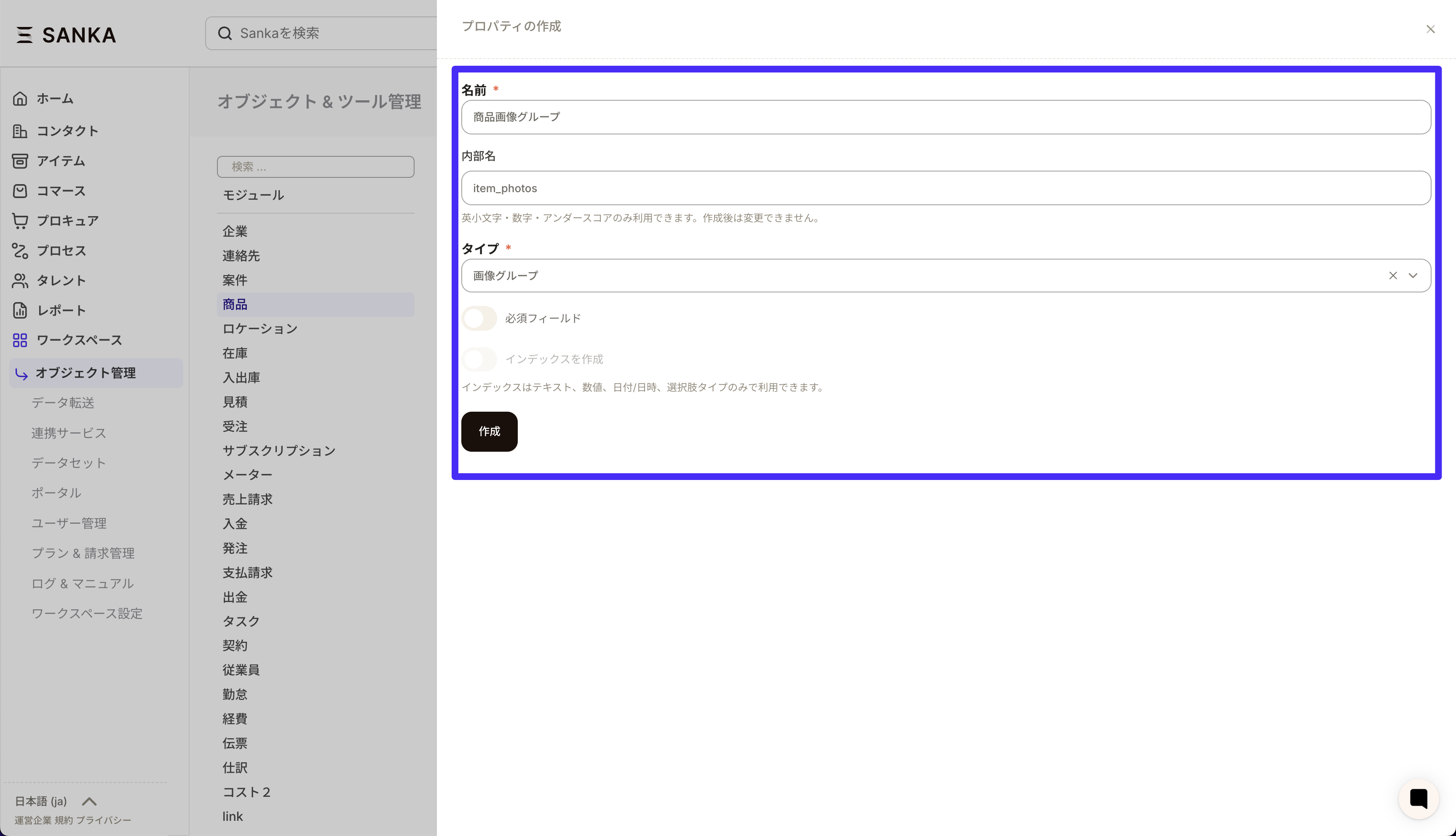This screenshot has width=1456, height=836.
Task: Click the Commerce shopping bag icon
Action: (20, 190)
